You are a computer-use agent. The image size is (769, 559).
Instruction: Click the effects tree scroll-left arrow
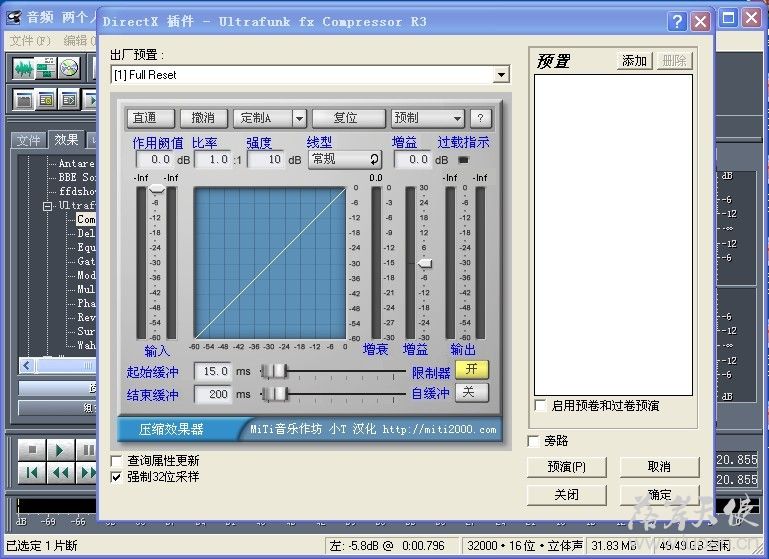point(27,365)
